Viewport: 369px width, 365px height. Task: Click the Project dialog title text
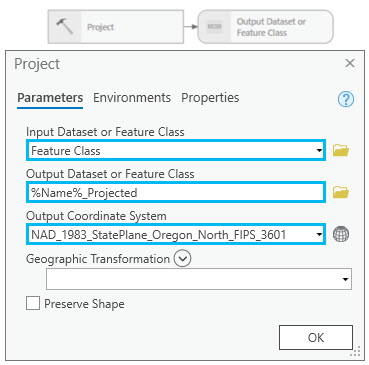(x=37, y=64)
